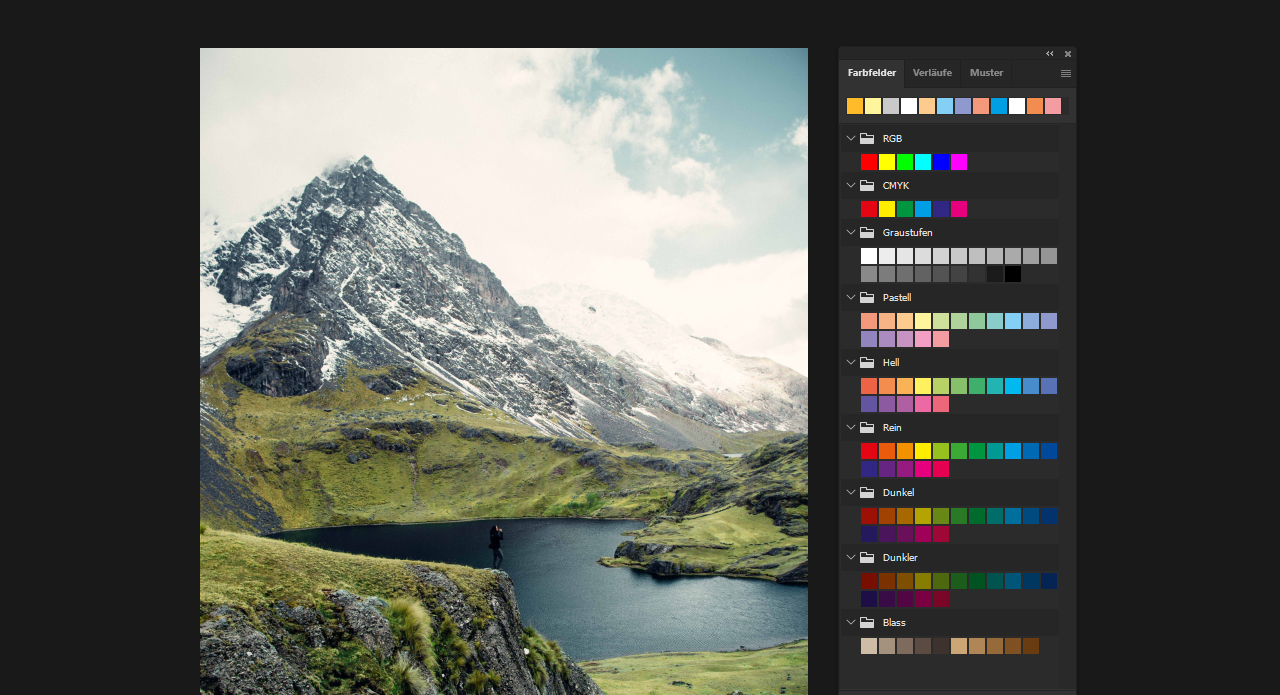Image resolution: width=1280 pixels, height=695 pixels.
Task: Collapse the RGB swatch group
Action: coord(851,139)
